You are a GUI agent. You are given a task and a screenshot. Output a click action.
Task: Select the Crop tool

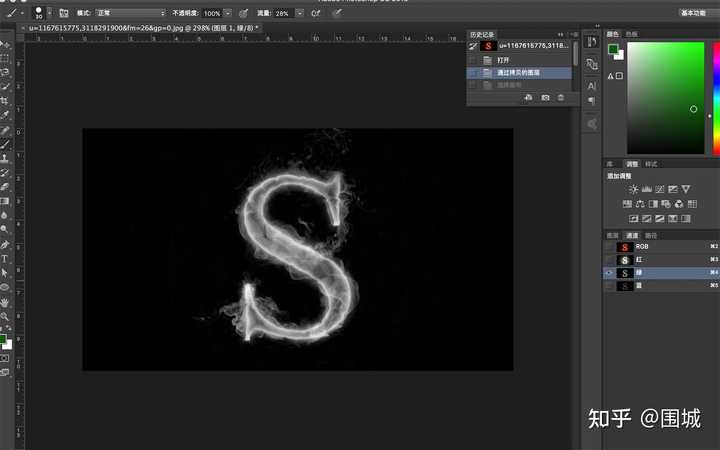click(x=5, y=101)
